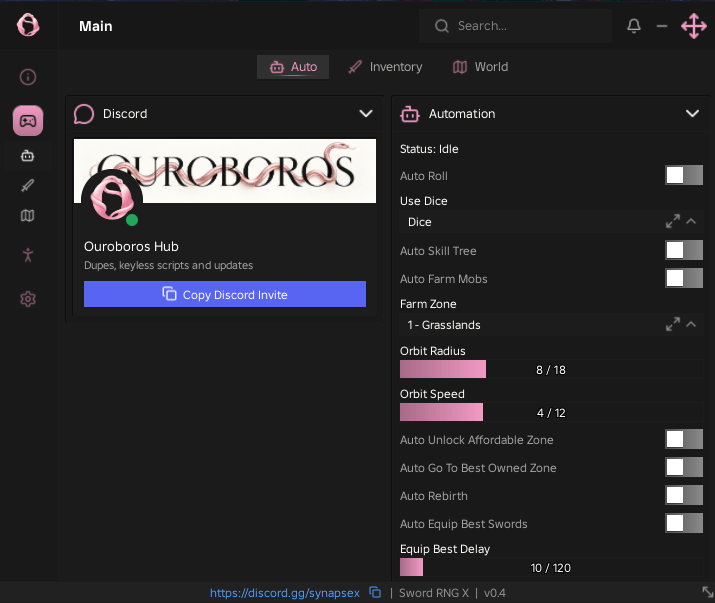Adjust the Orbit Radius slider
Image resolution: width=715 pixels, height=603 pixels.
tap(551, 369)
